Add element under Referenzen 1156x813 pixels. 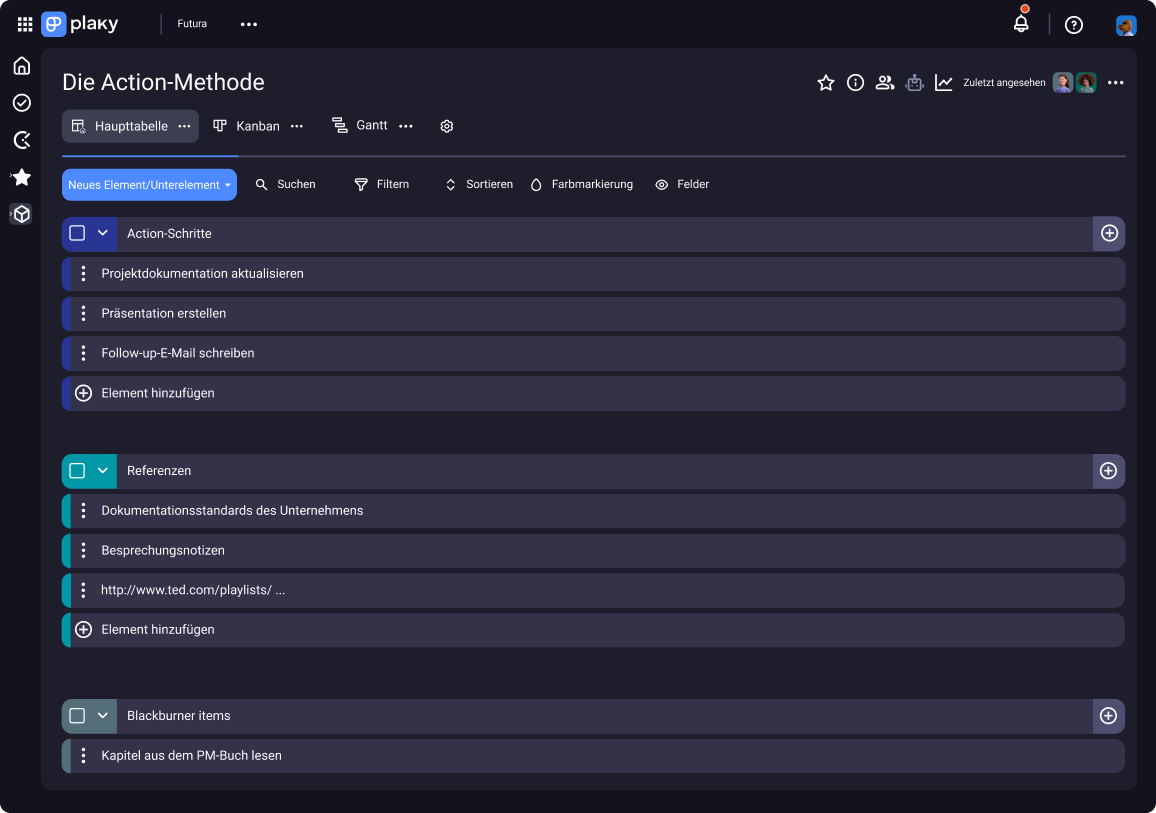(x=593, y=629)
